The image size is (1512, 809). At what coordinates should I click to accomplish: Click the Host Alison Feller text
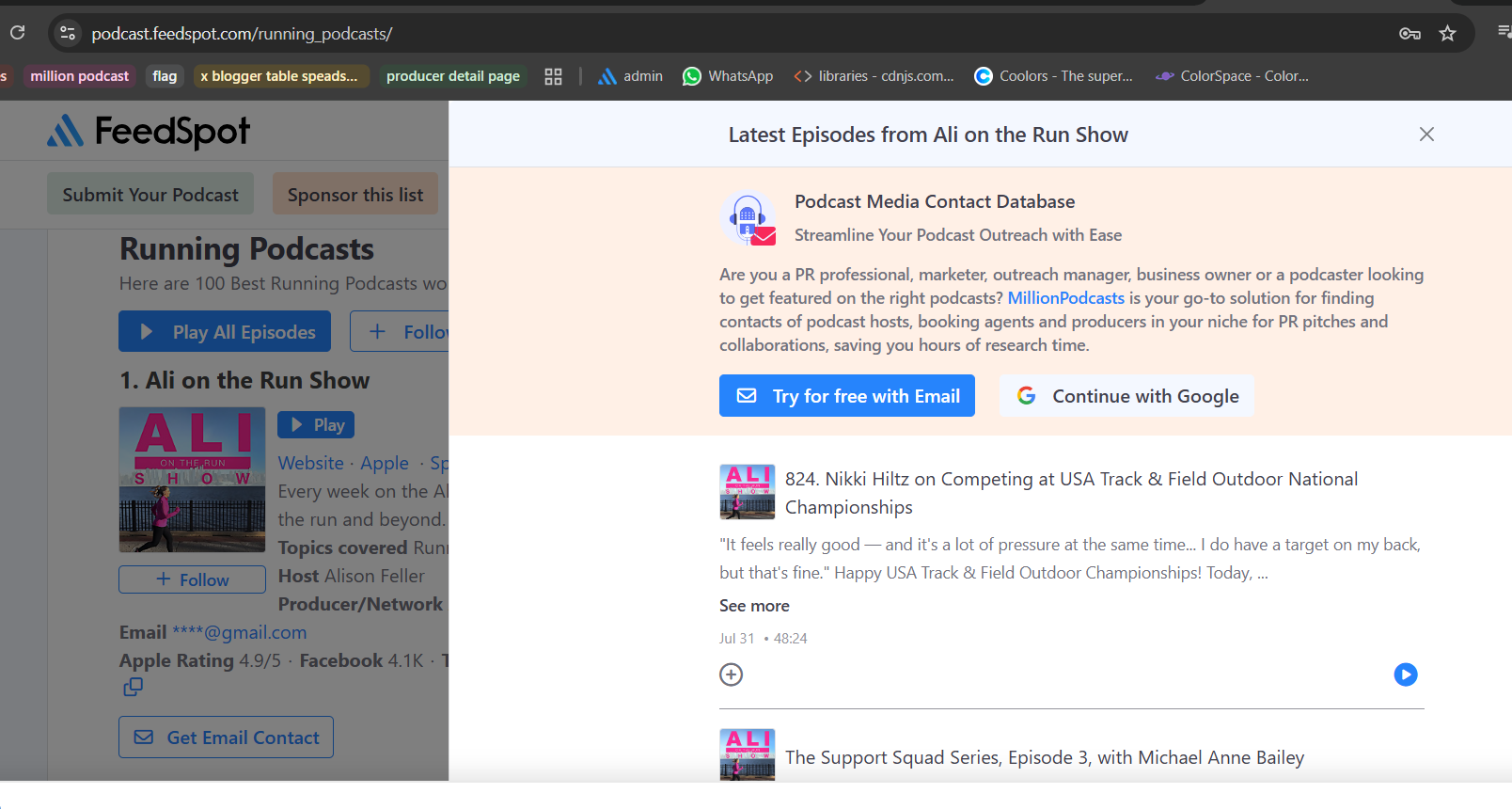point(352,576)
